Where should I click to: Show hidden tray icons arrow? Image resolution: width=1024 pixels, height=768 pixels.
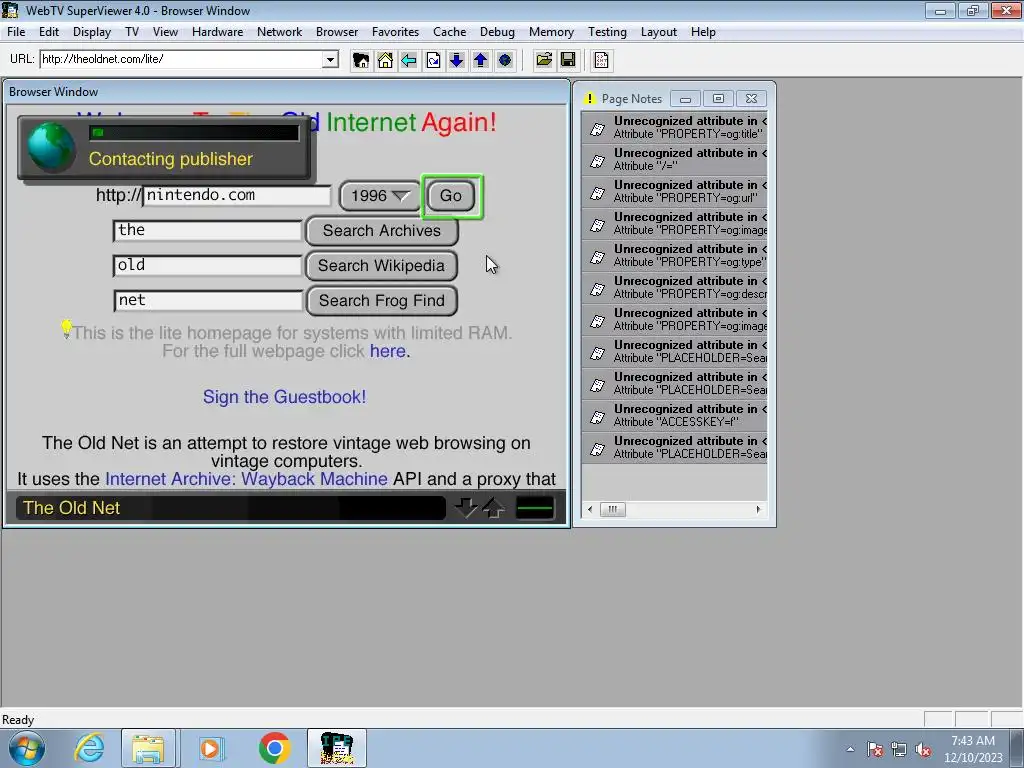pyautogui.click(x=850, y=749)
